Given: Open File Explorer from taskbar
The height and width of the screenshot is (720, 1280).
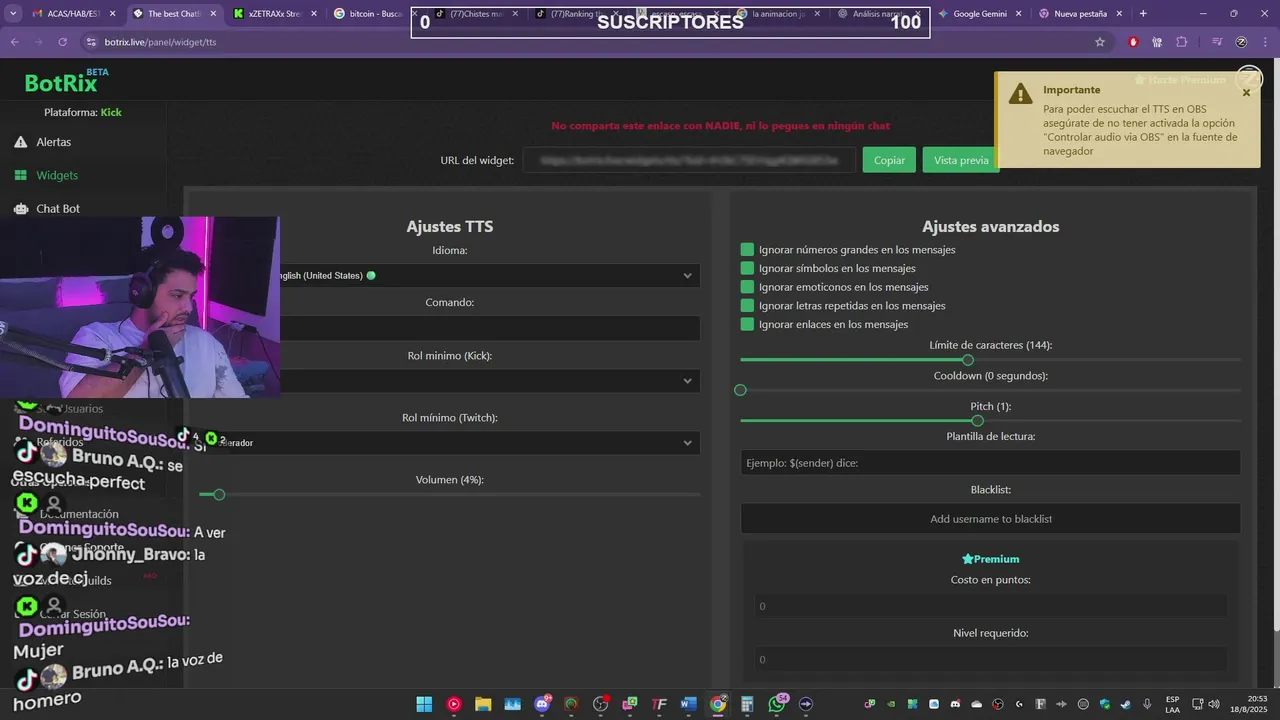Looking at the screenshot, I should 483,704.
